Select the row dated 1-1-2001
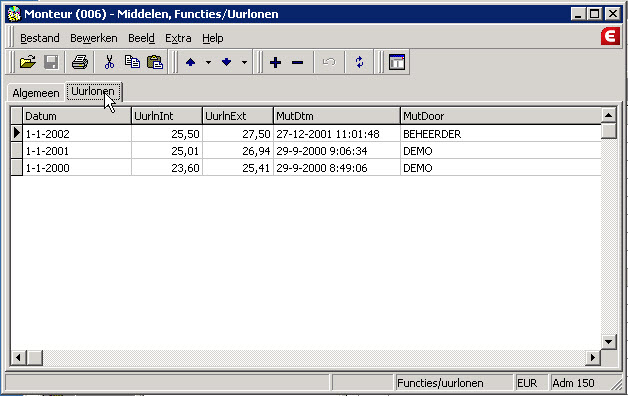Viewport: 628px width, 396px height. 306,151
